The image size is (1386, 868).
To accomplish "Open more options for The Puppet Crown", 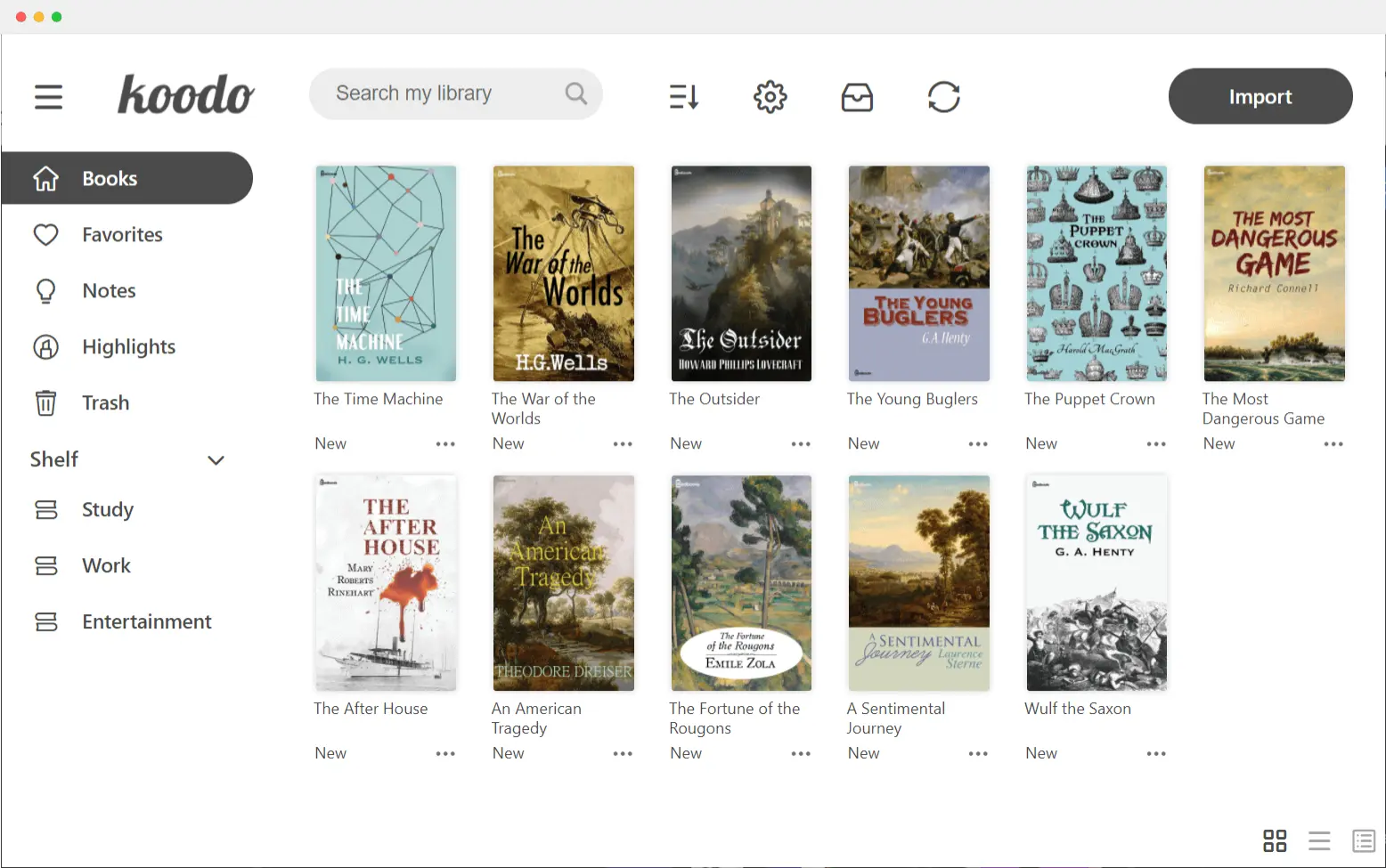I will click(1156, 443).
